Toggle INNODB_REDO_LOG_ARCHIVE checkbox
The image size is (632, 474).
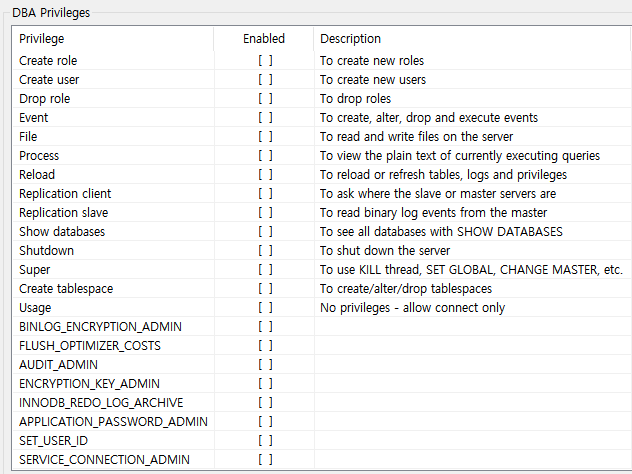(x=265, y=402)
